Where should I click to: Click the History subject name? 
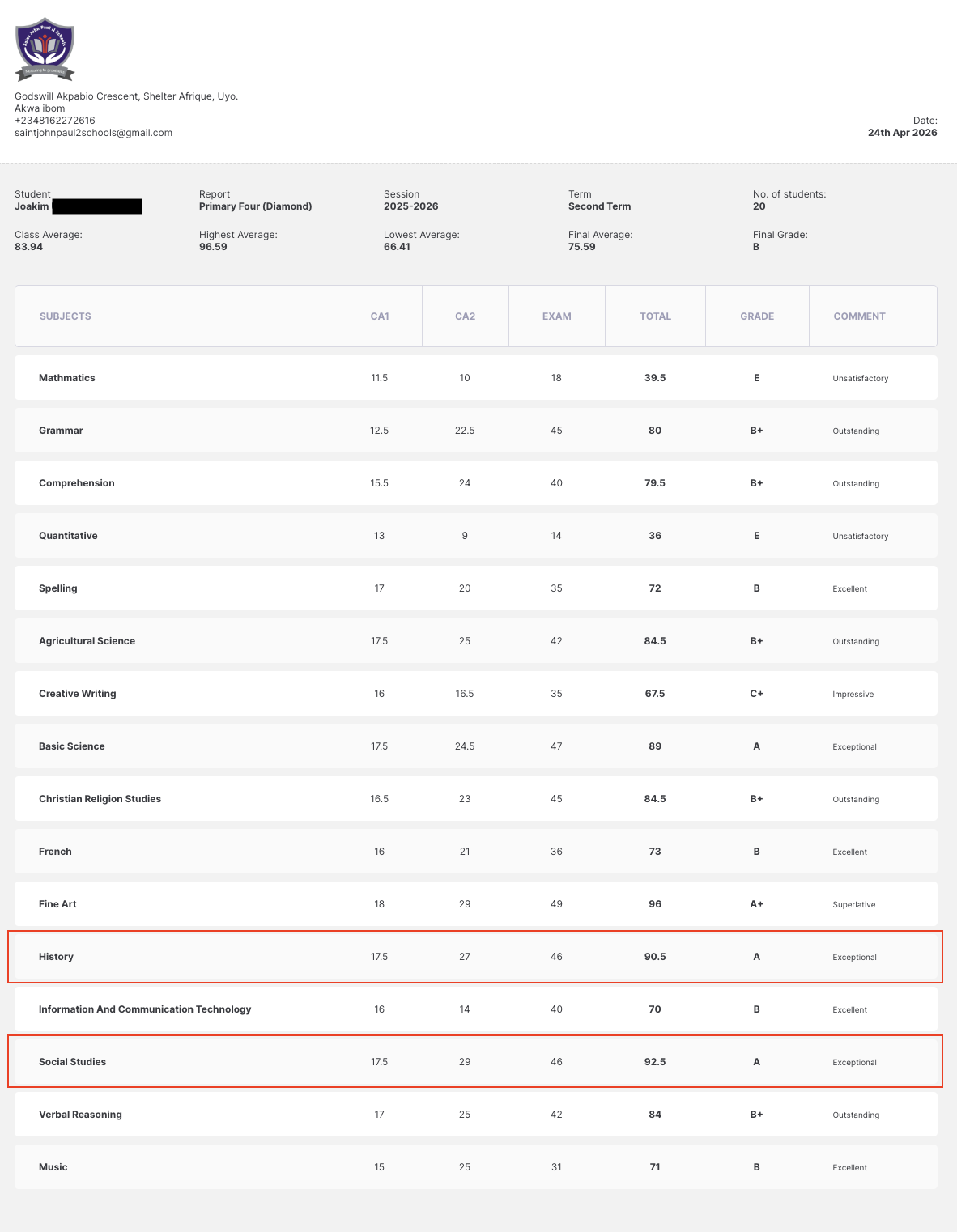(56, 957)
